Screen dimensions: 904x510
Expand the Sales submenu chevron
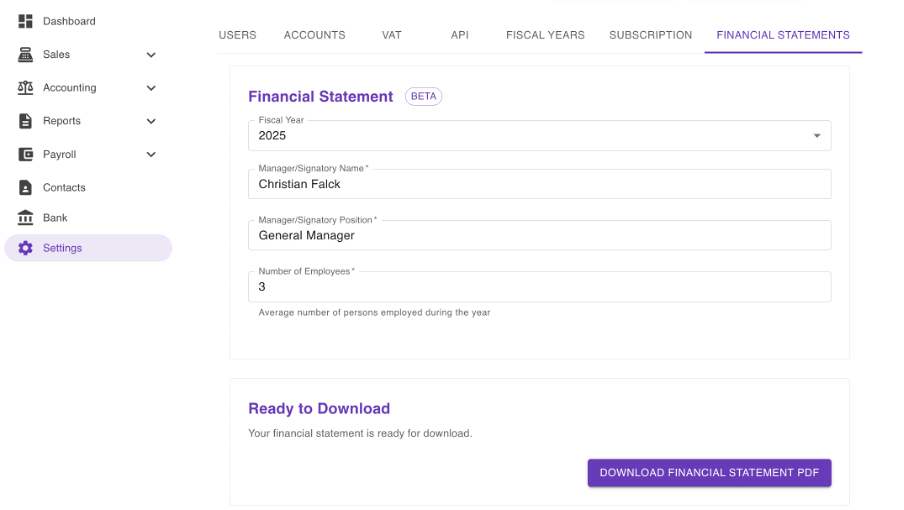click(x=151, y=55)
